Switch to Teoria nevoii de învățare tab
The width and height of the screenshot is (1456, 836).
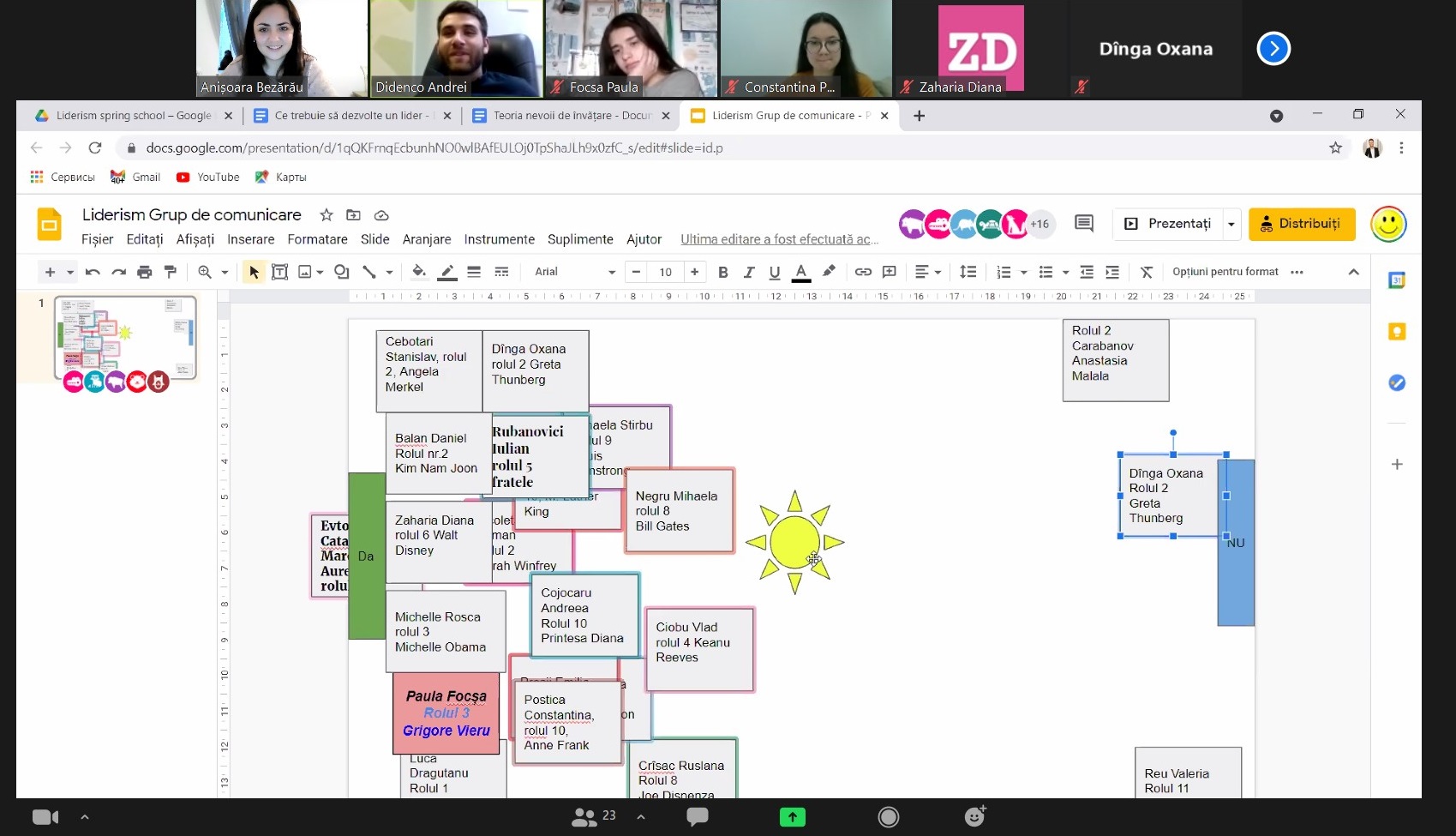[571, 116]
